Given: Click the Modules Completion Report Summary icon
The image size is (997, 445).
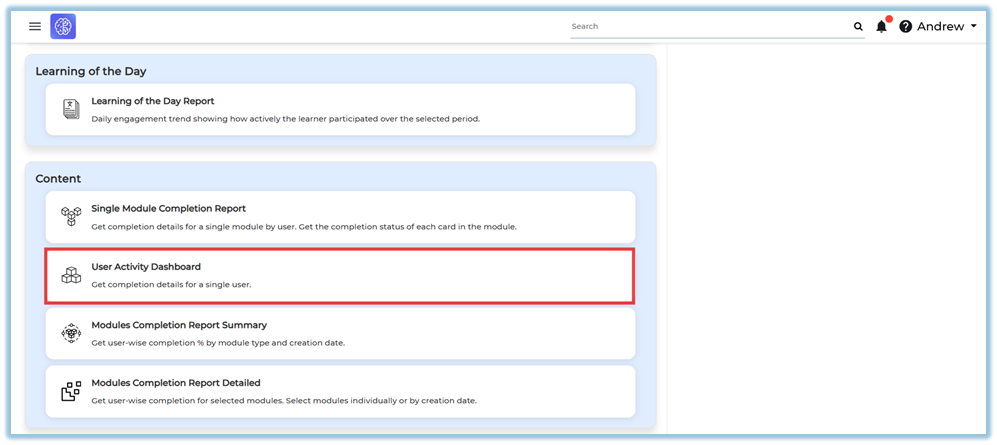Looking at the screenshot, I should click(x=71, y=333).
